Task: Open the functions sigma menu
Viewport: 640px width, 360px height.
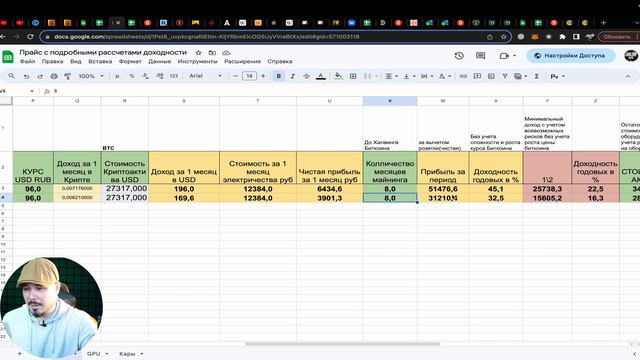Action: click(537, 76)
